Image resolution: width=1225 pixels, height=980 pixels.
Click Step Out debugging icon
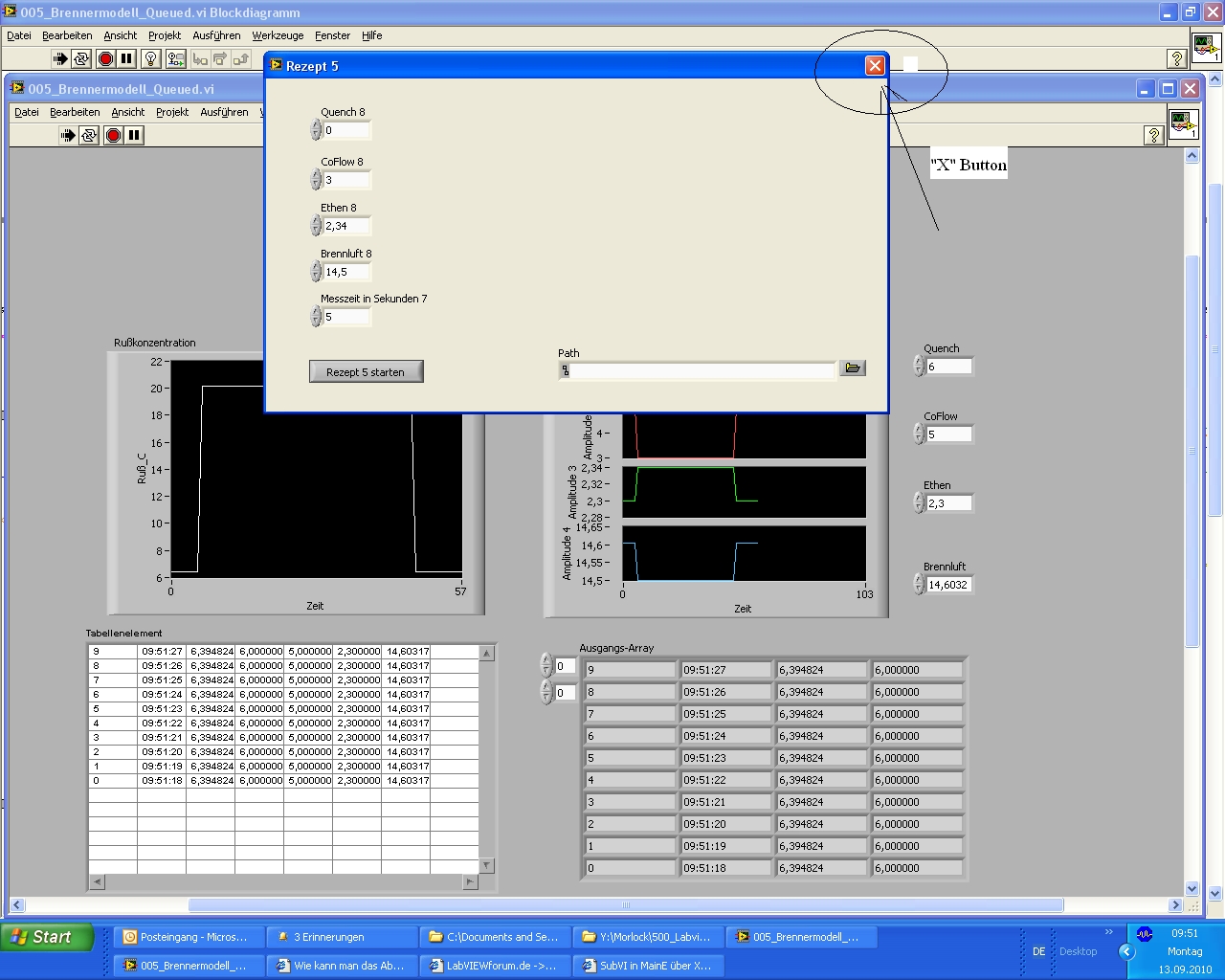241,59
